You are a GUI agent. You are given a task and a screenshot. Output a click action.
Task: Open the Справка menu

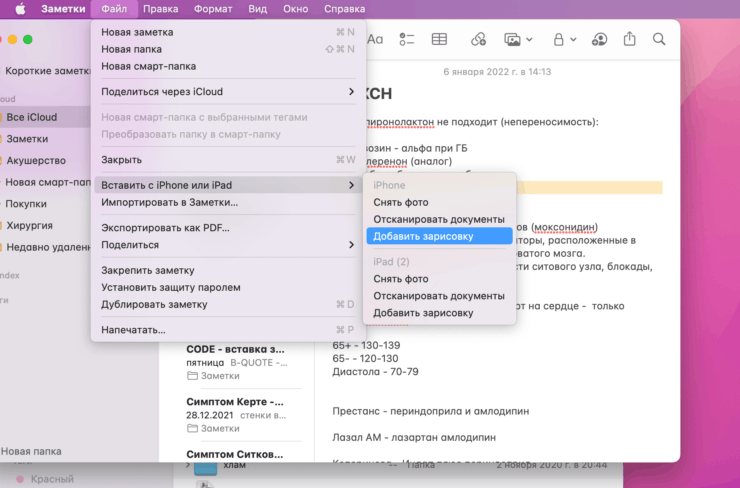(345, 9)
